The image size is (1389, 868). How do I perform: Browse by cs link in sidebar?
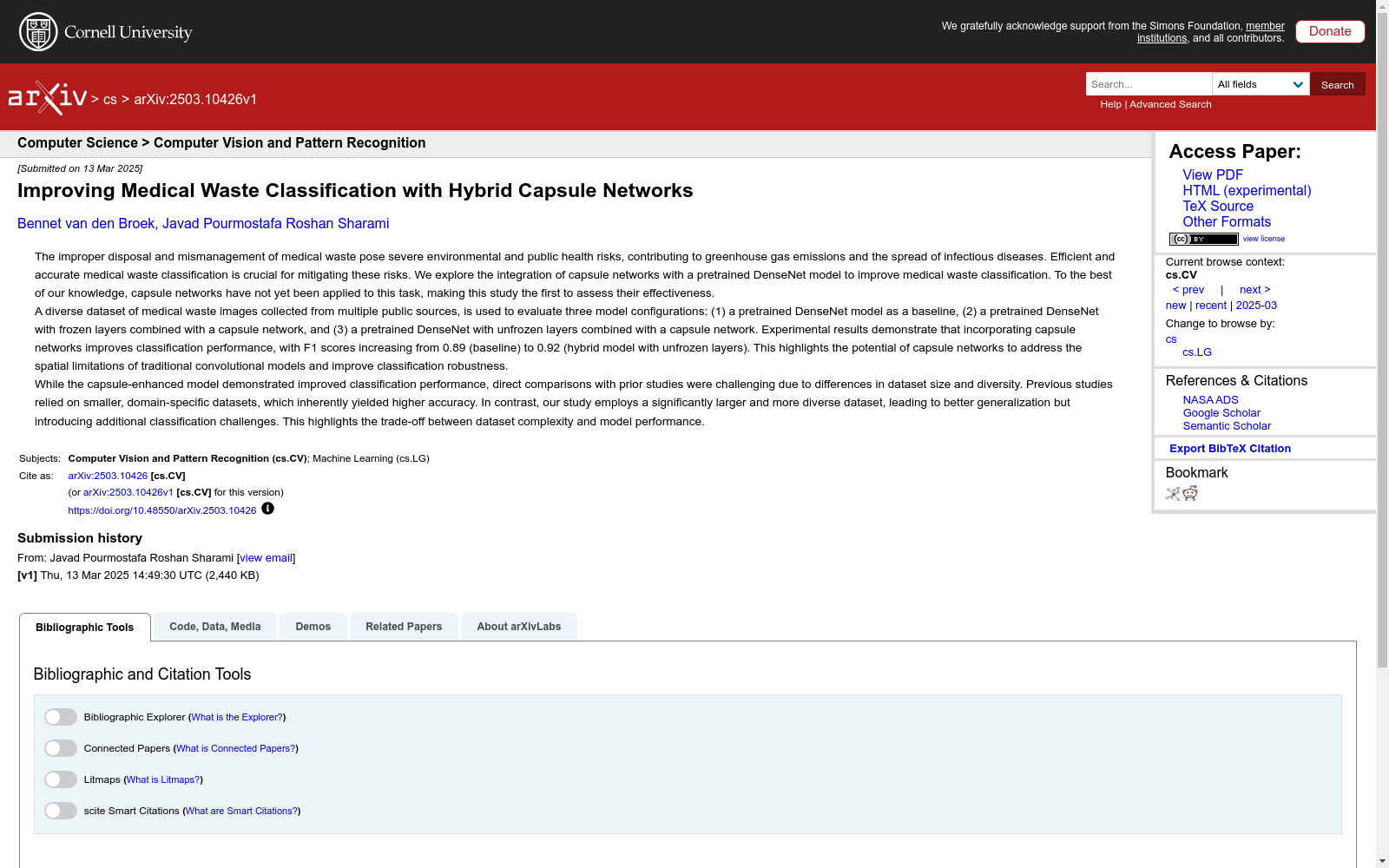pyautogui.click(x=1171, y=339)
